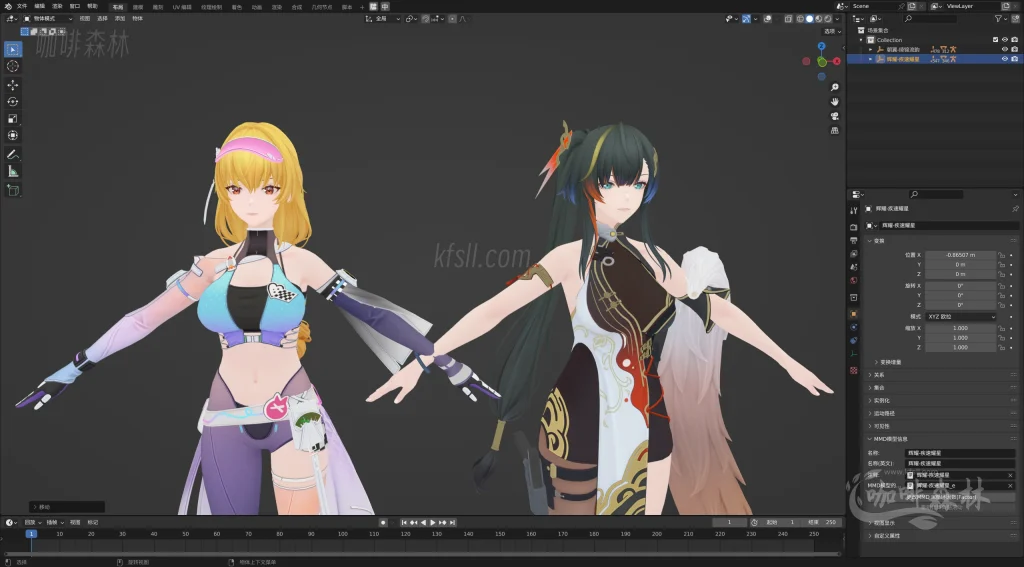Viewport: 1024px width, 567px height.
Task: Switch to the UV Editing workspace tab
Action: 182,7
